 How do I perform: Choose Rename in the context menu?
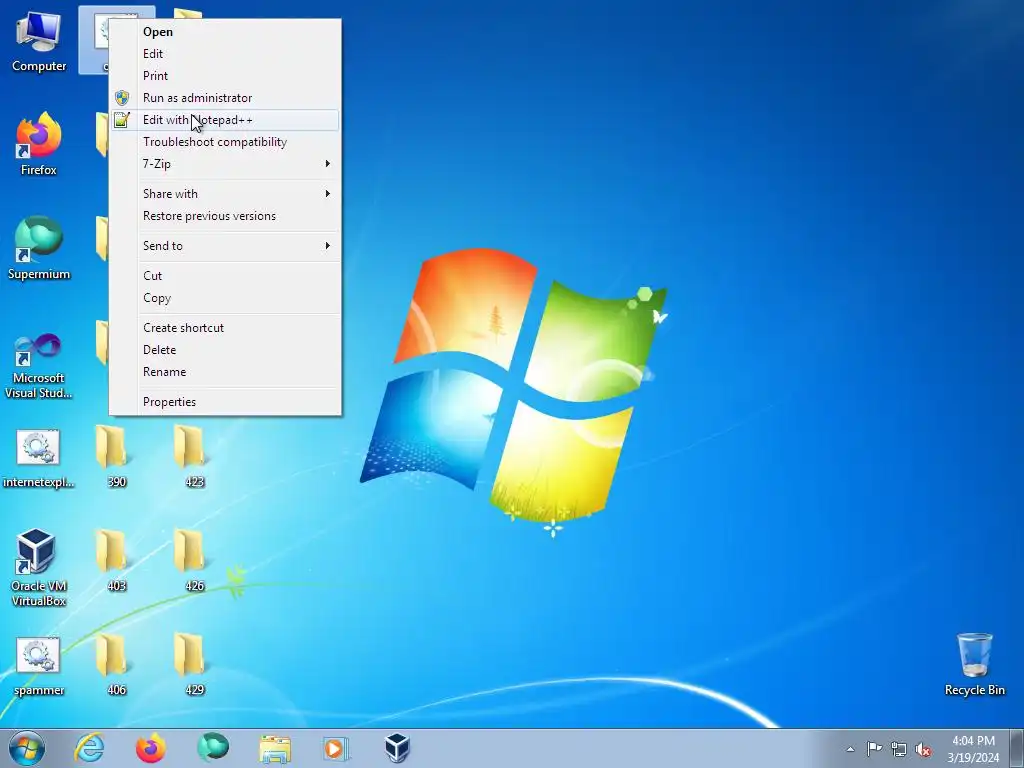[x=225, y=372]
